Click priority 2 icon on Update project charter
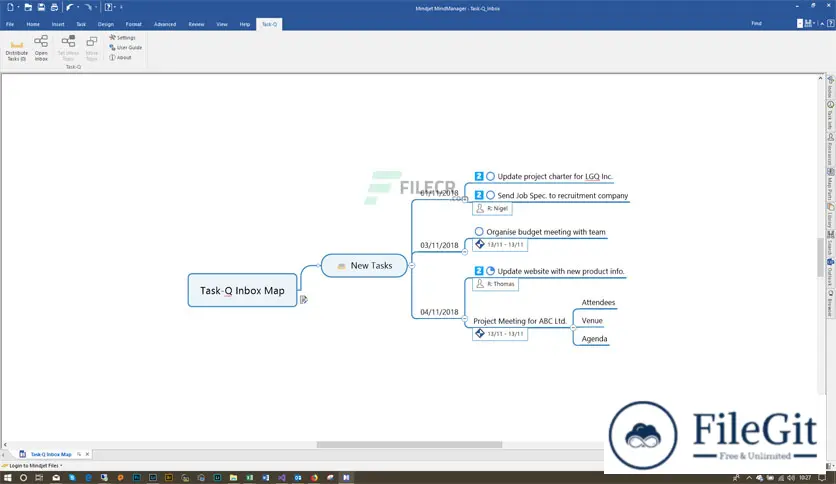836x484 pixels. [x=479, y=176]
